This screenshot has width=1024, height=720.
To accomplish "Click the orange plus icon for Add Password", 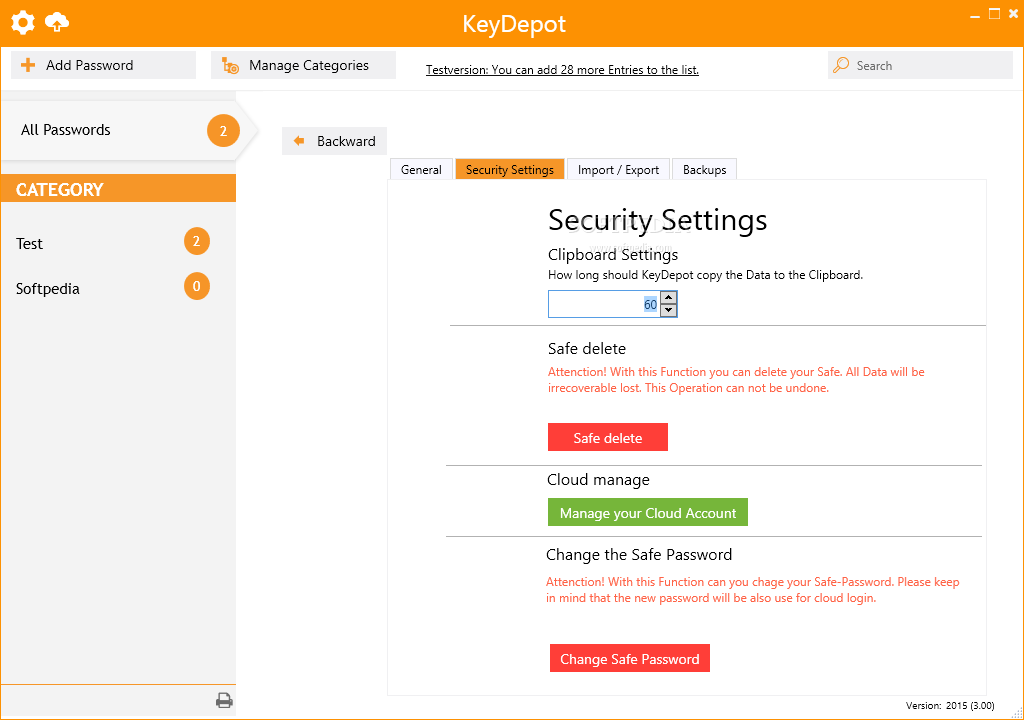I will pyautogui.click(x=28, y=65).
